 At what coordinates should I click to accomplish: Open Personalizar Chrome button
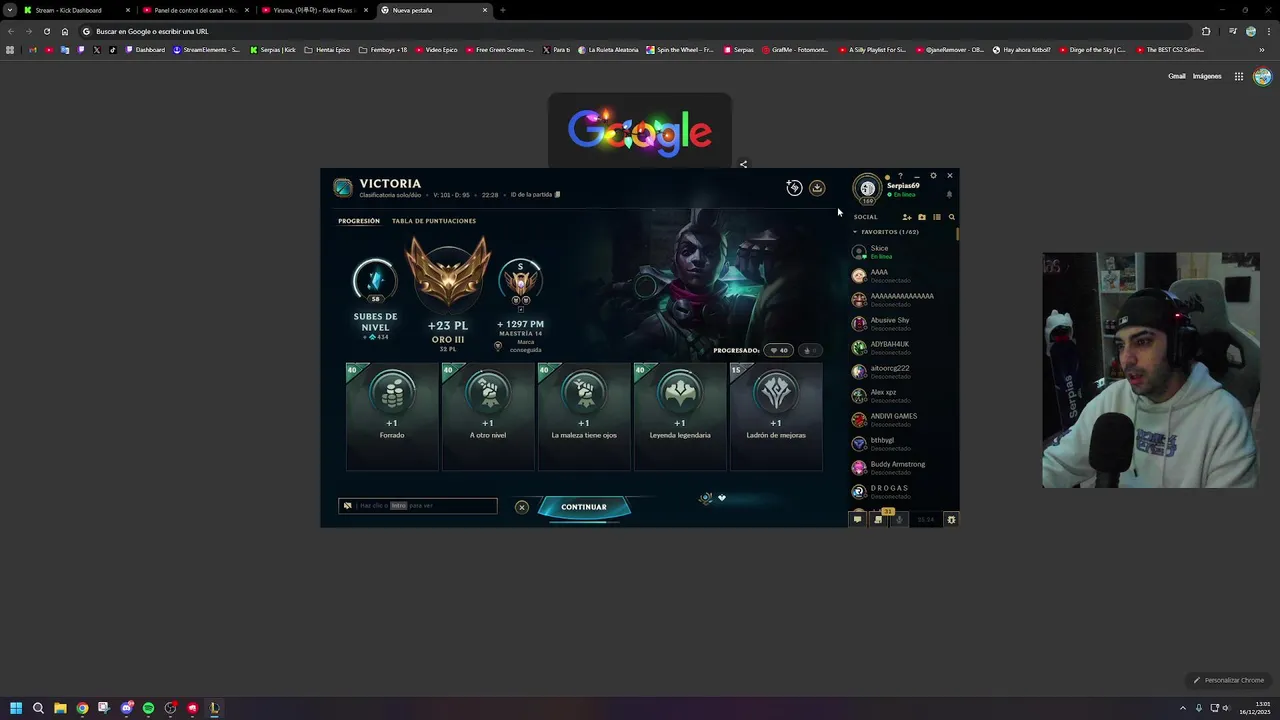[1229, 680]
